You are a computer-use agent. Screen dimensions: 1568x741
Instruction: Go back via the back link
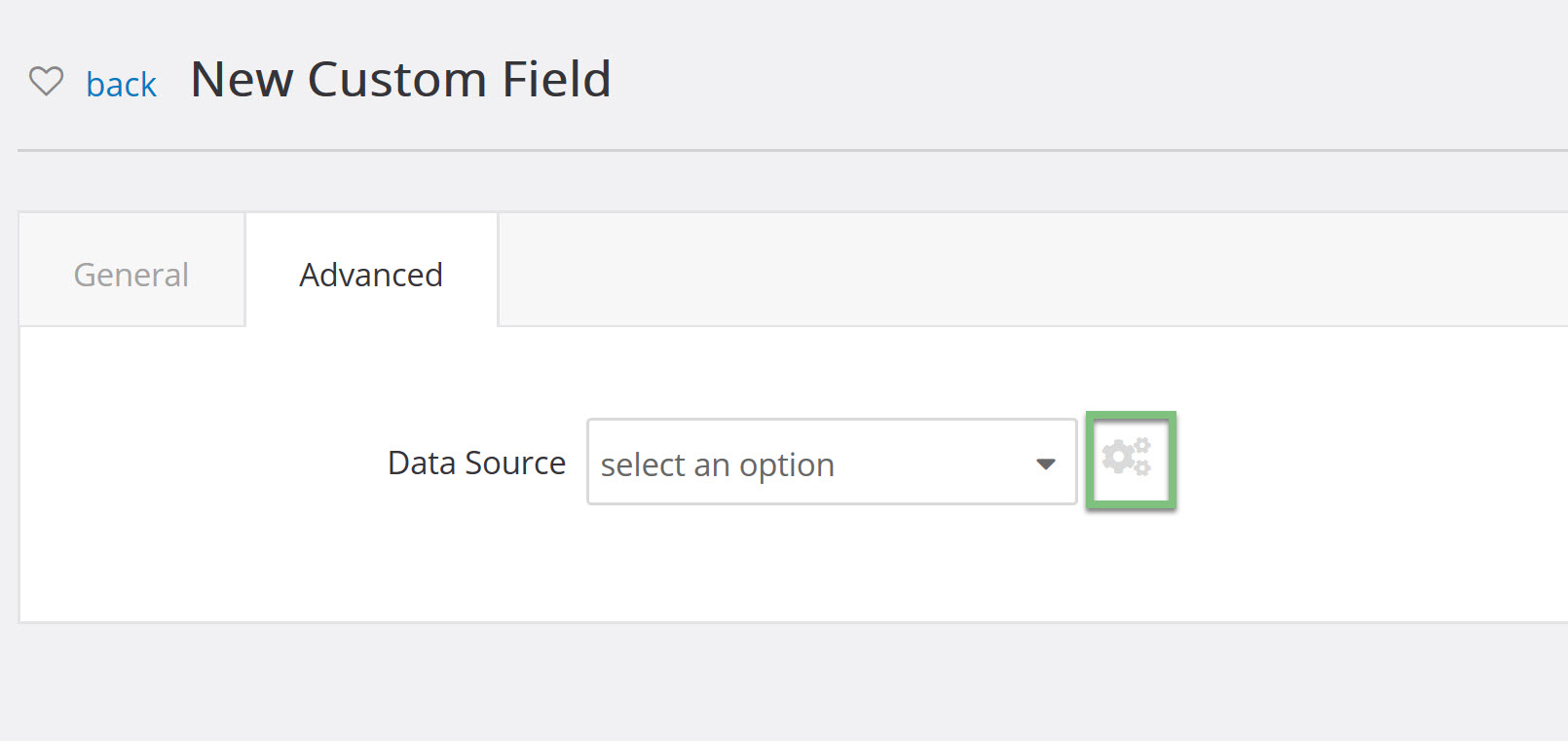(122, 85)
